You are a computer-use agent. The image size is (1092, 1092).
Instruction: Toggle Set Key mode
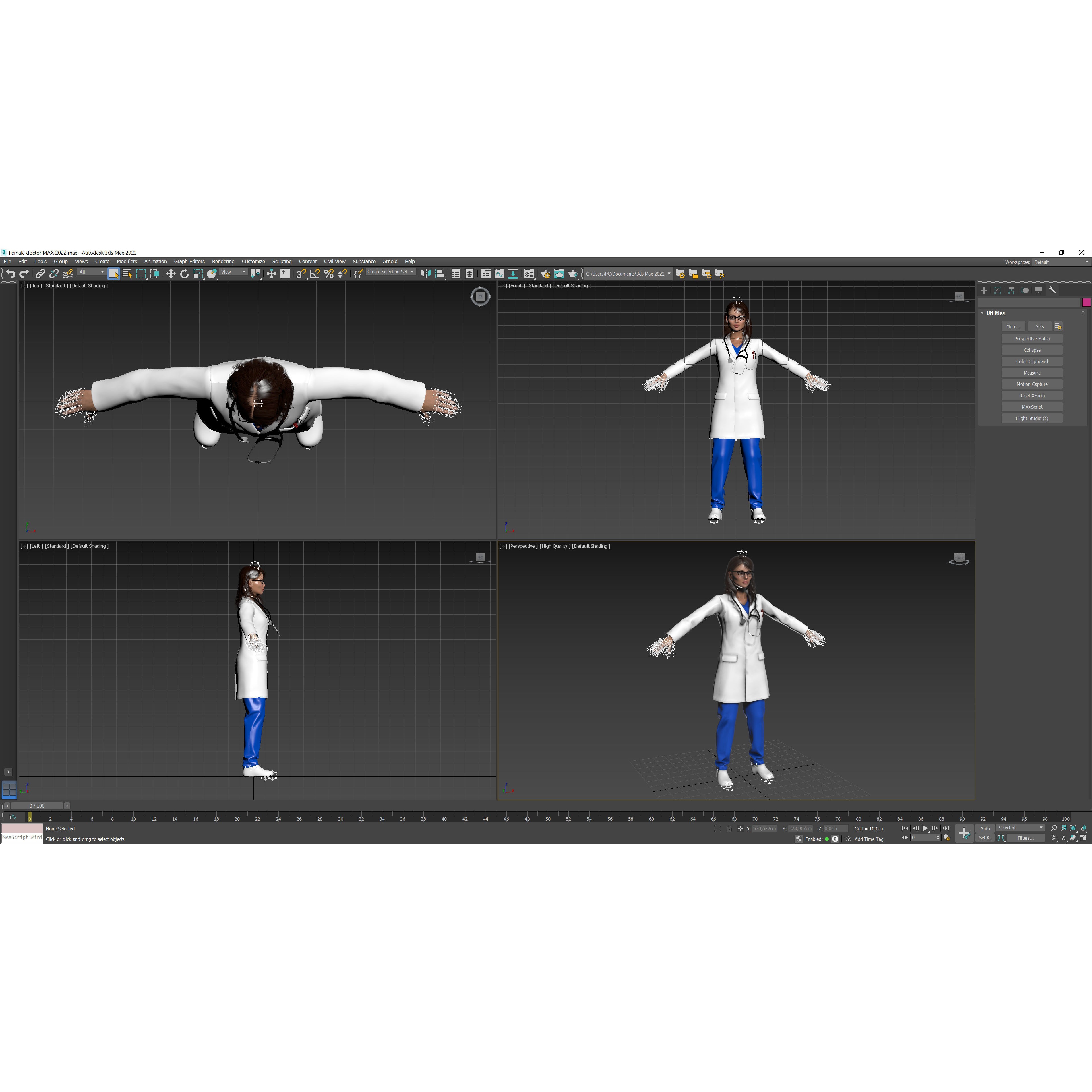(x=985, y=838)
